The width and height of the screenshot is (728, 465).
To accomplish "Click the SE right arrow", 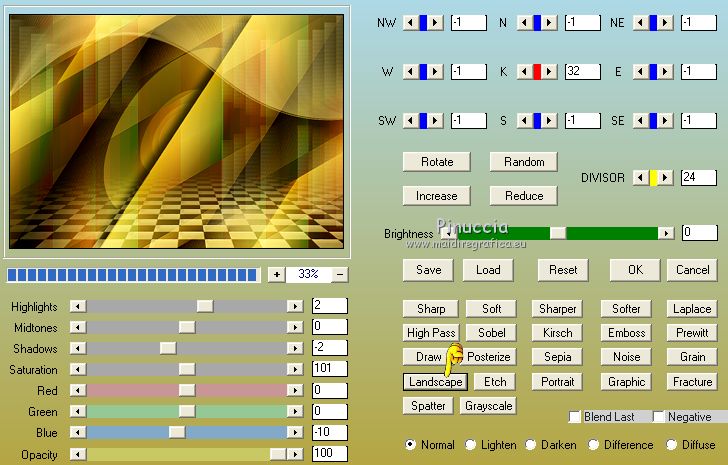I will (x=665, y=121).
